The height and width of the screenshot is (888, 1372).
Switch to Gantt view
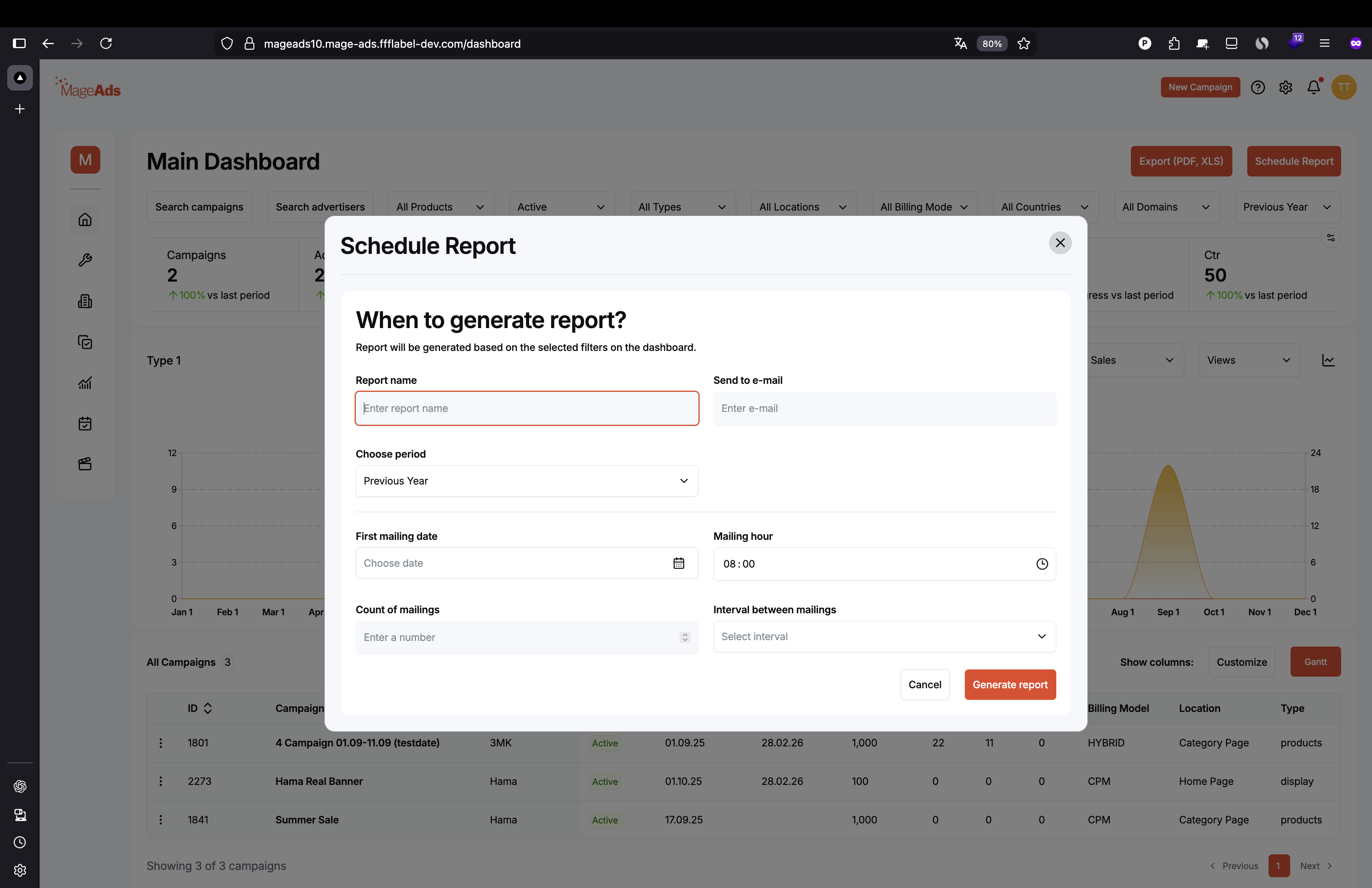pyautogui.click(x=1315, y=661)
